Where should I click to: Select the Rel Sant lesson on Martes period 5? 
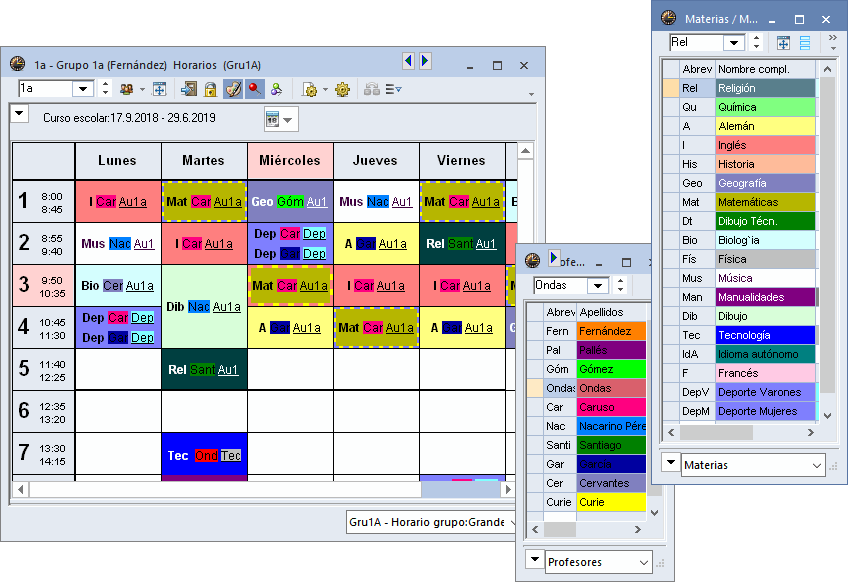[x=204, y=370]
